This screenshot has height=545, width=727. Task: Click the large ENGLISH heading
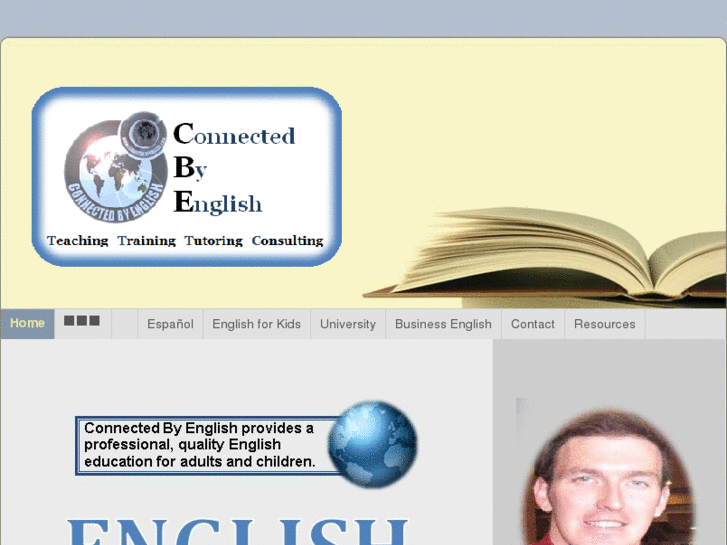(238, 531)
